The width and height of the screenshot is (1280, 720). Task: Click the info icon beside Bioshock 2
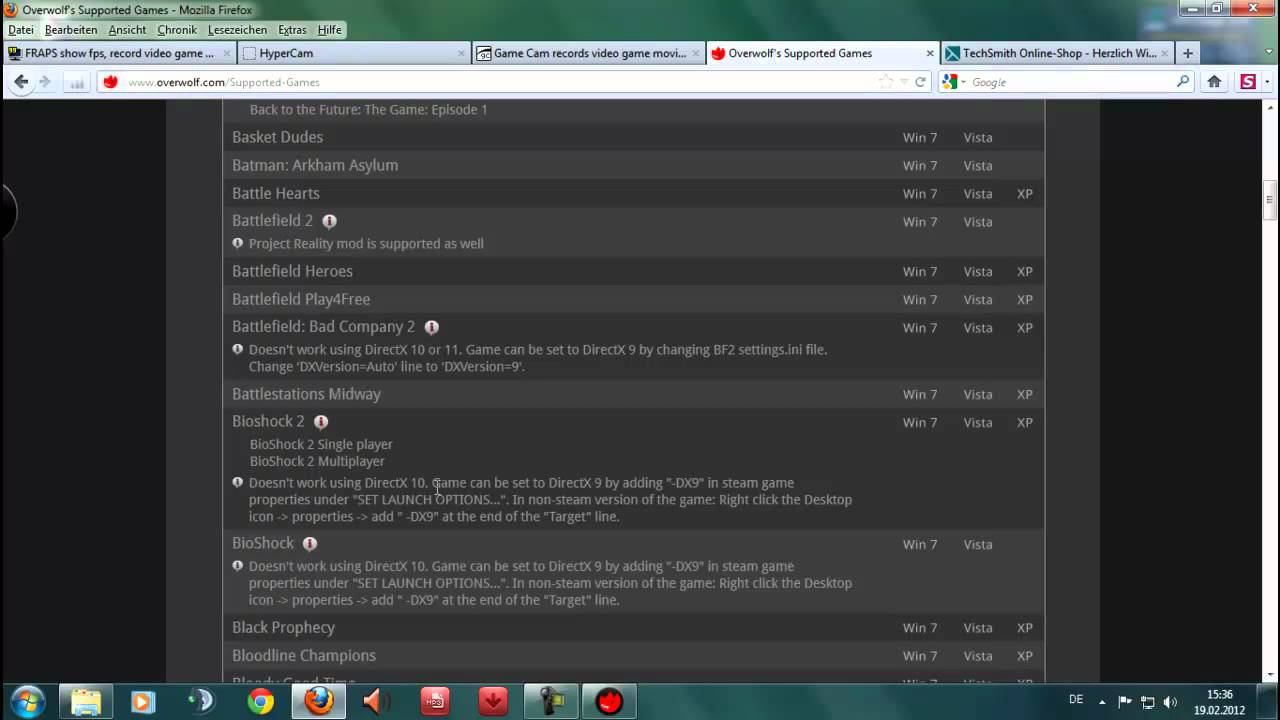click(321, 422)
